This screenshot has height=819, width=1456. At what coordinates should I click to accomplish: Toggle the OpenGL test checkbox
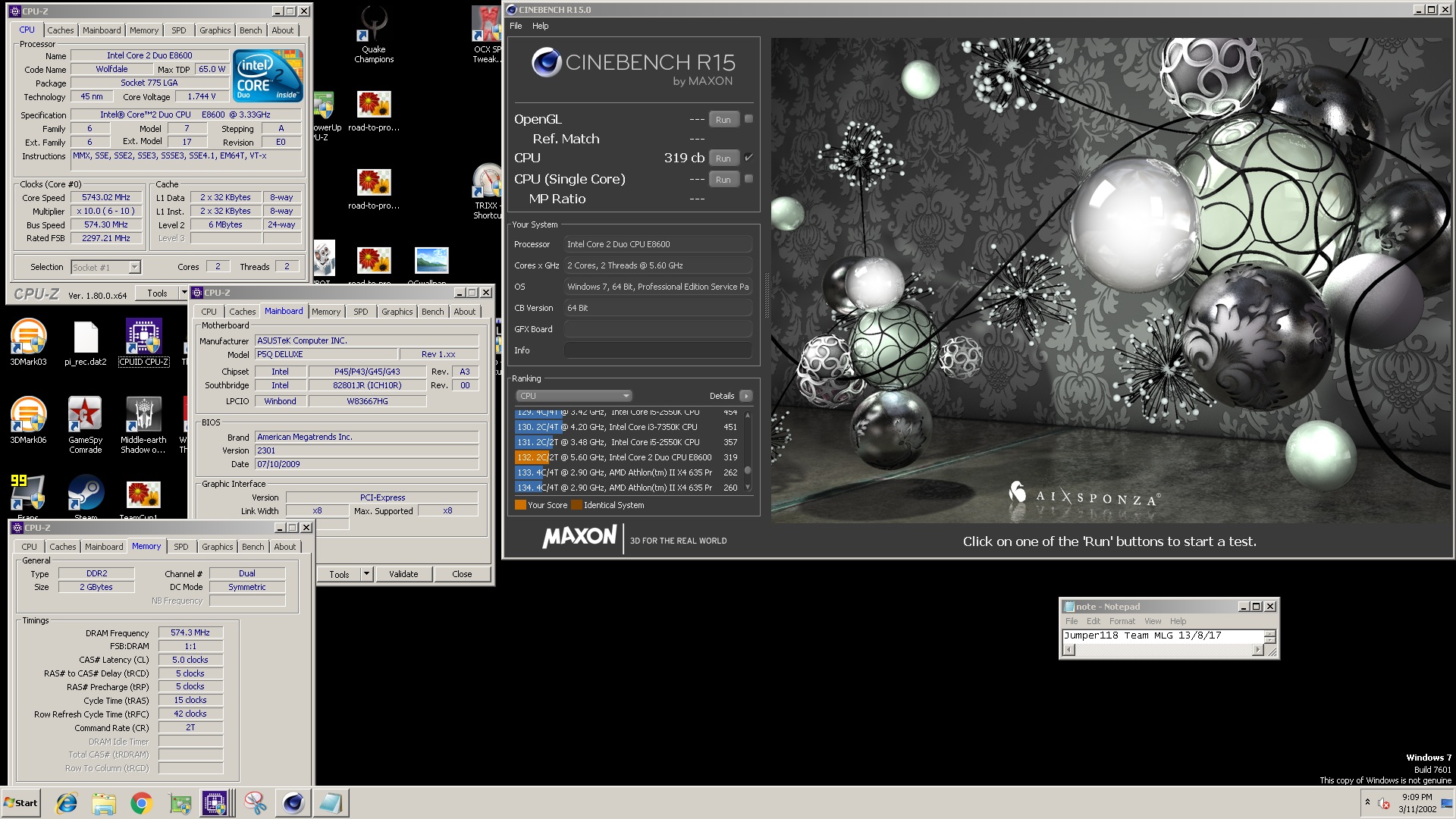pos(748,118)
